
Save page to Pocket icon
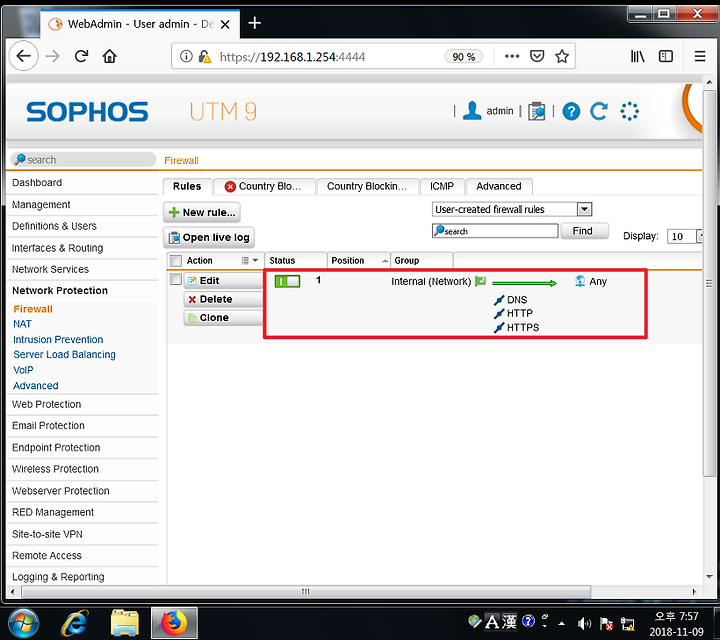[537, 56]
